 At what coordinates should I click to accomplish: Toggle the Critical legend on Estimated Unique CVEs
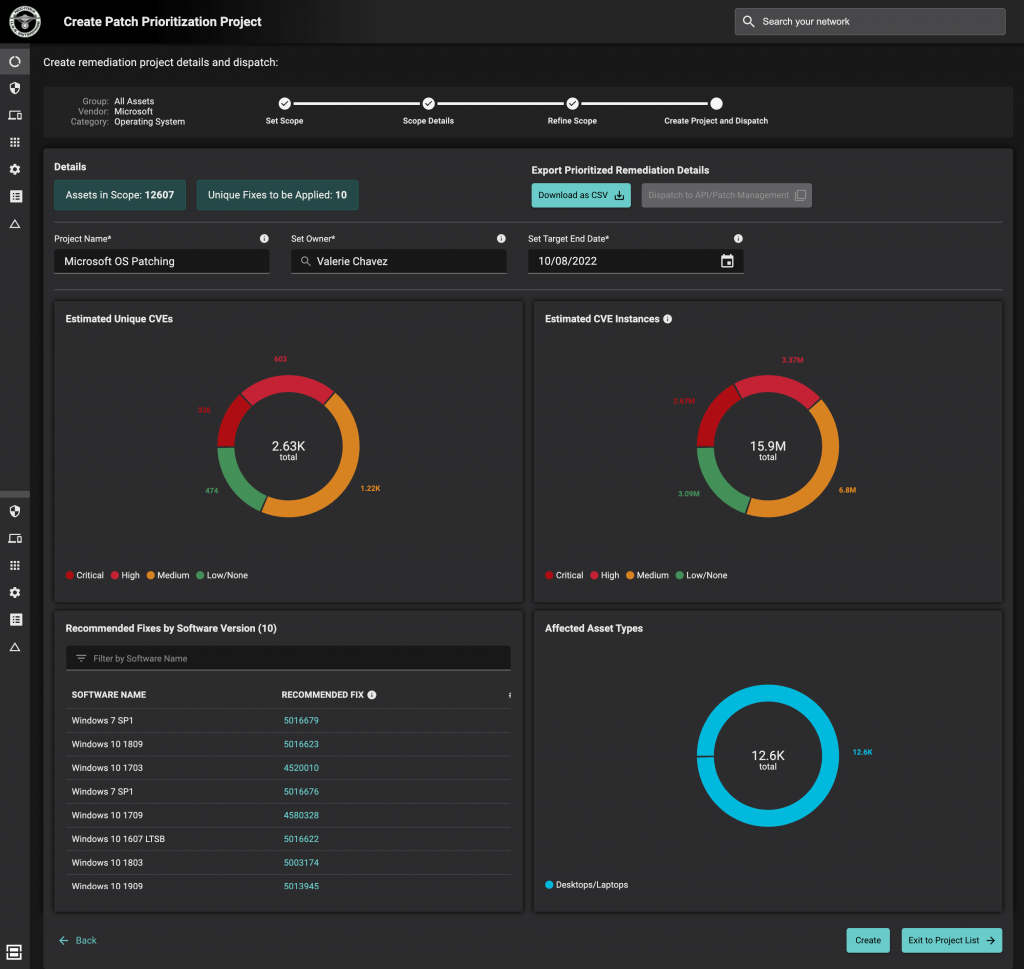84,575
